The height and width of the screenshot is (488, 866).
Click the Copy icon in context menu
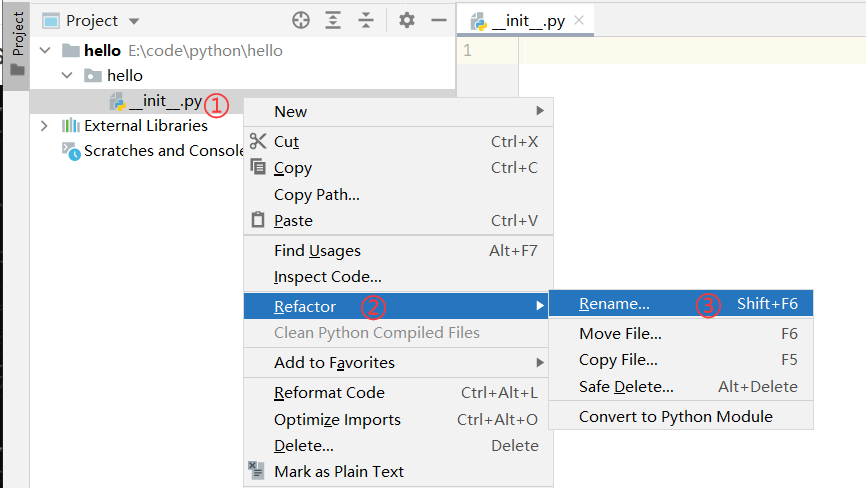coord(258,168)
